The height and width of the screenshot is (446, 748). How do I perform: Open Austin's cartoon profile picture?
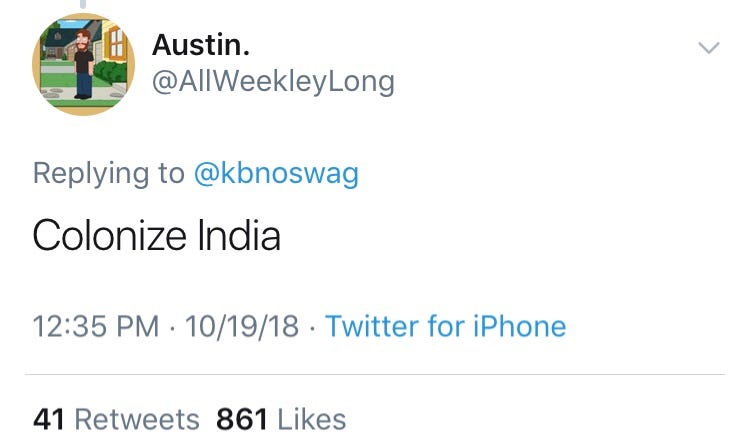(83, 64)
